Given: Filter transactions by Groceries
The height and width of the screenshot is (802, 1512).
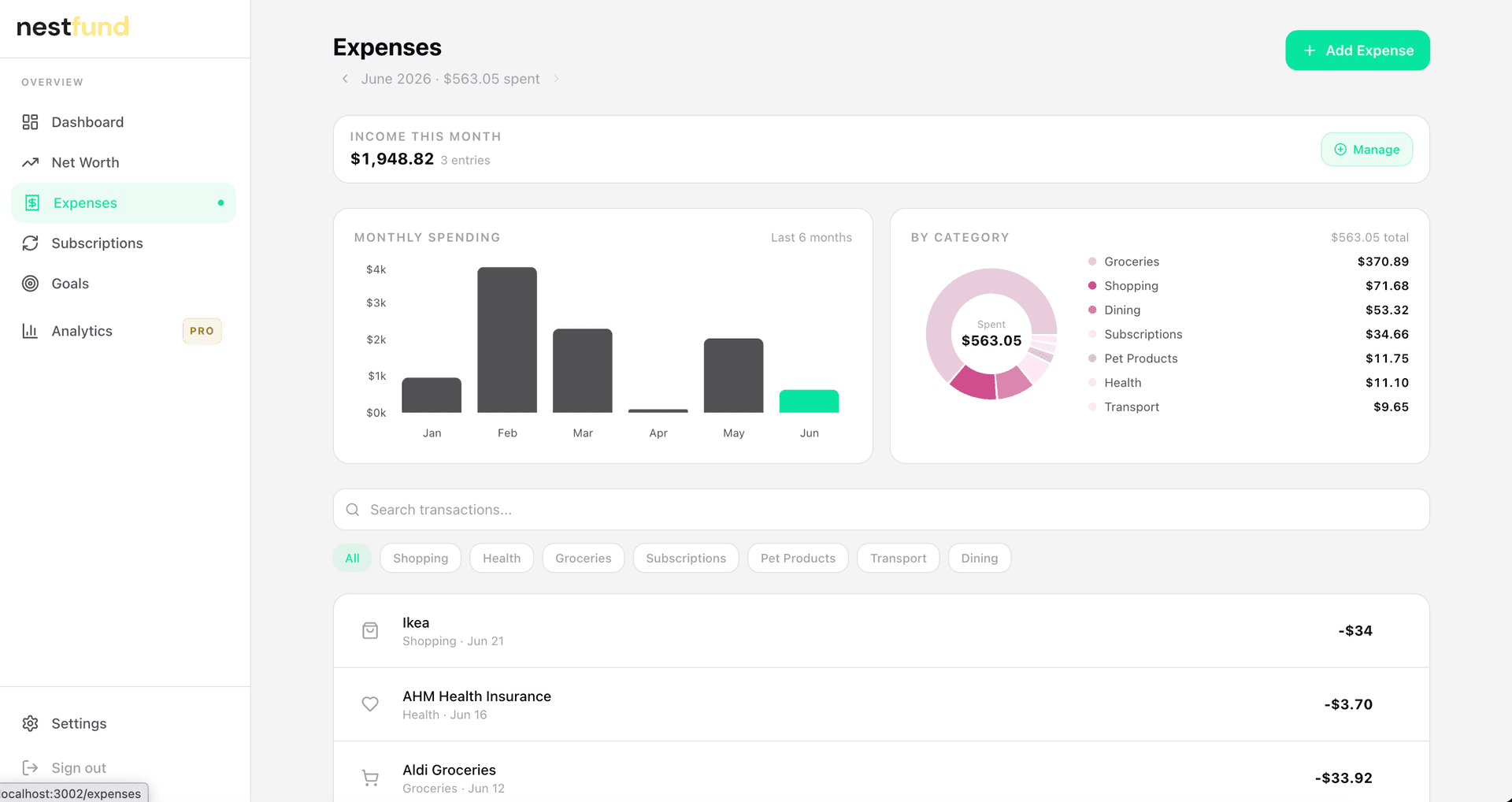Looking at the screenshot, I should point(583,558).
